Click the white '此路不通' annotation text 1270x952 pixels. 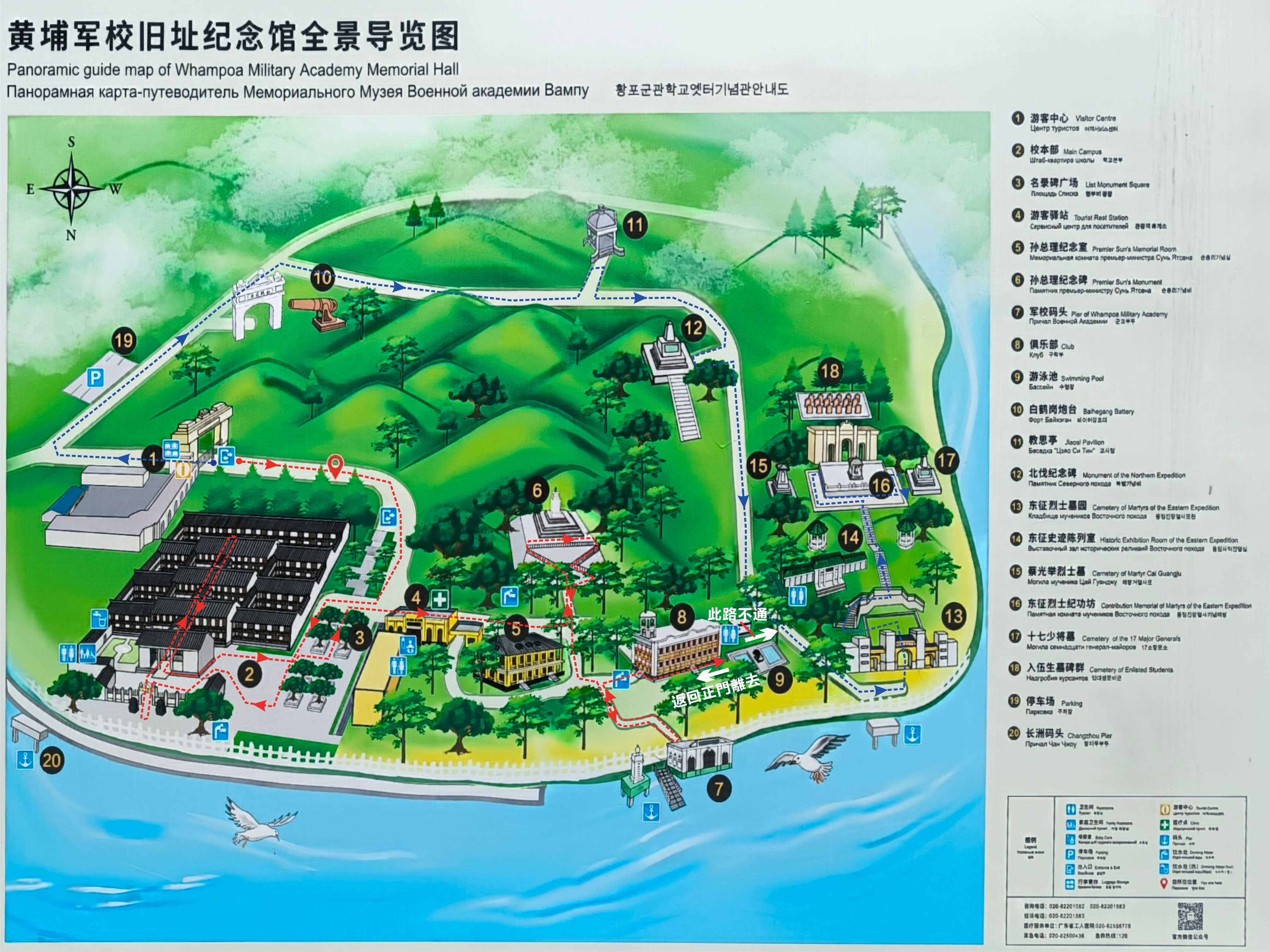(x=737, y=614)
